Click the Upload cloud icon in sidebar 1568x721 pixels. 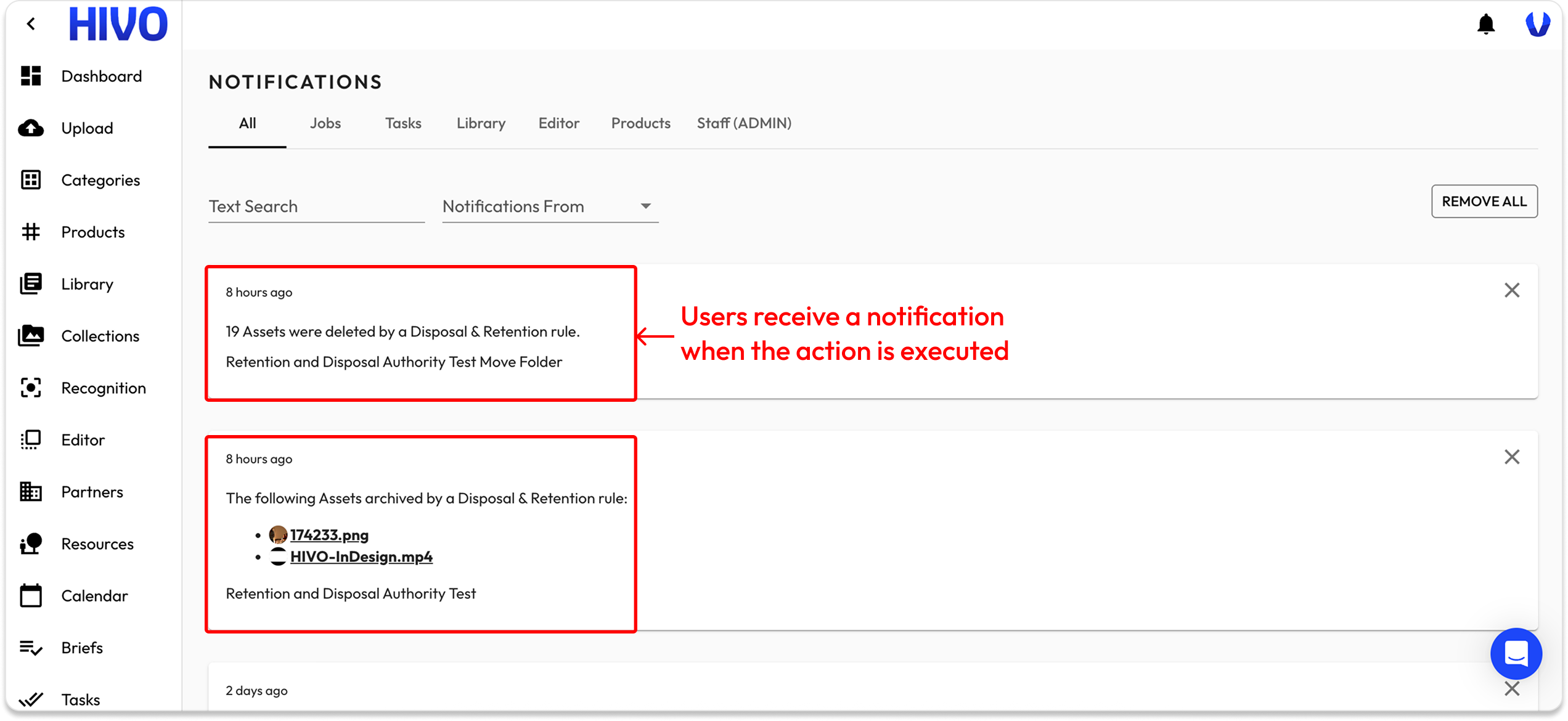pyautogui.click(x=31, y=128)
